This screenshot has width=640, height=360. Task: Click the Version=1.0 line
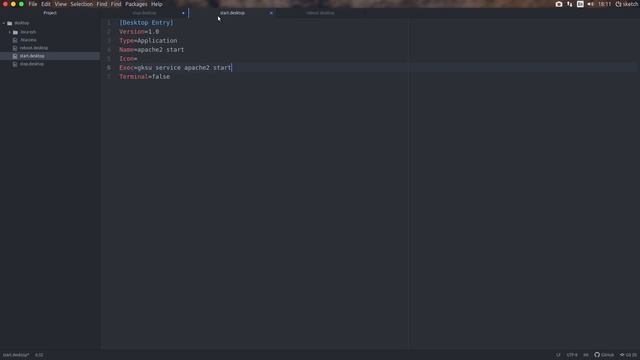(x=139, y=32)
